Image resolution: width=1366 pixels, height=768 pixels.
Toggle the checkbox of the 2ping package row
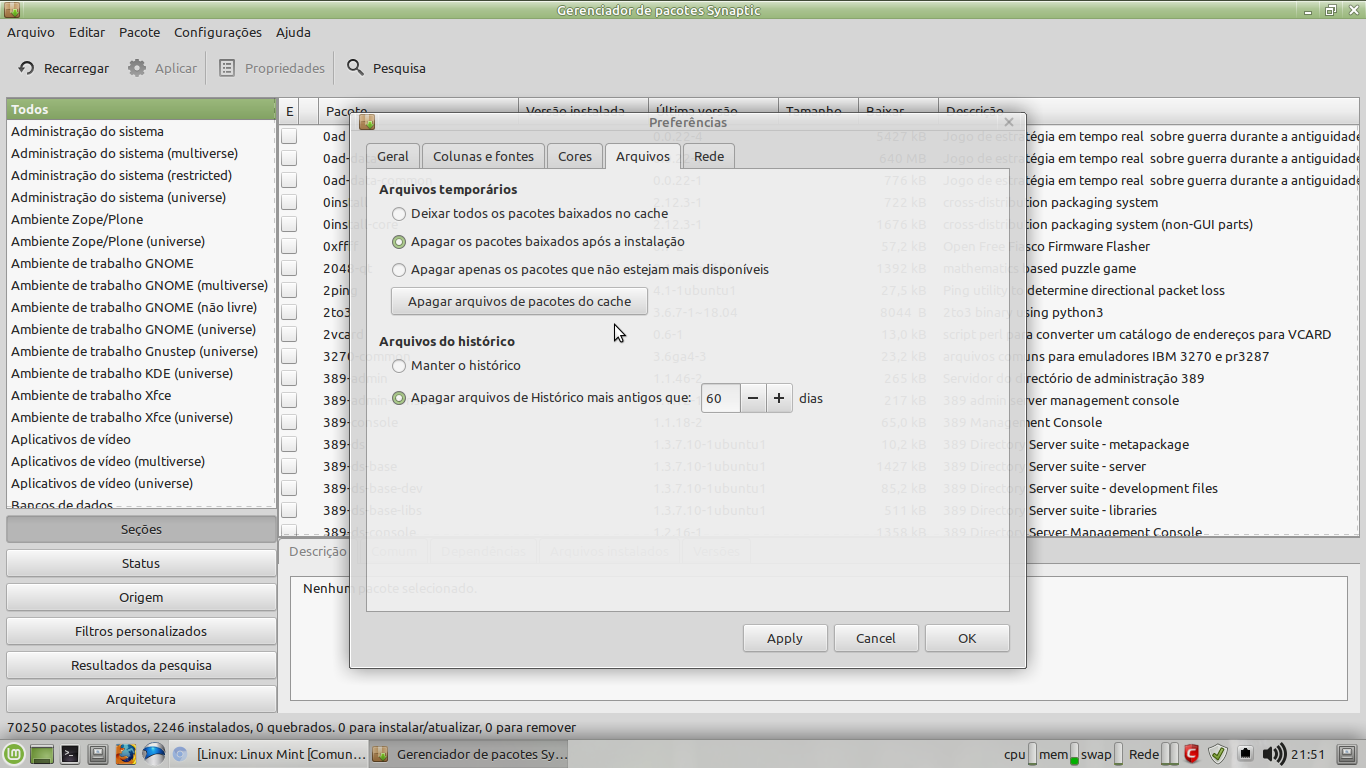click(x=289, y=290)
